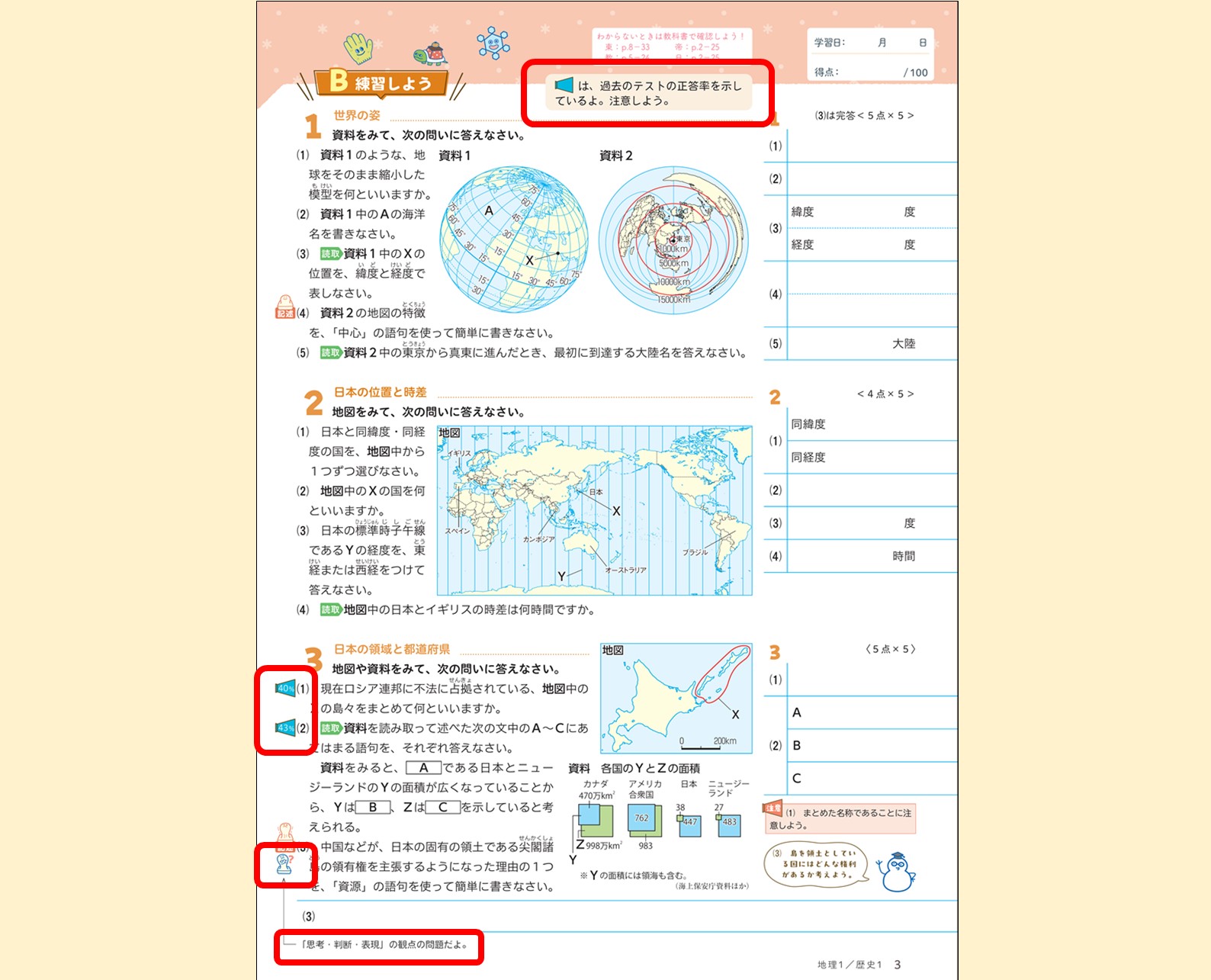The height and width of the screenshot is (980, 1211).
Task: Click the 資料1 globe illustration
Action: (x=514, y=239)
